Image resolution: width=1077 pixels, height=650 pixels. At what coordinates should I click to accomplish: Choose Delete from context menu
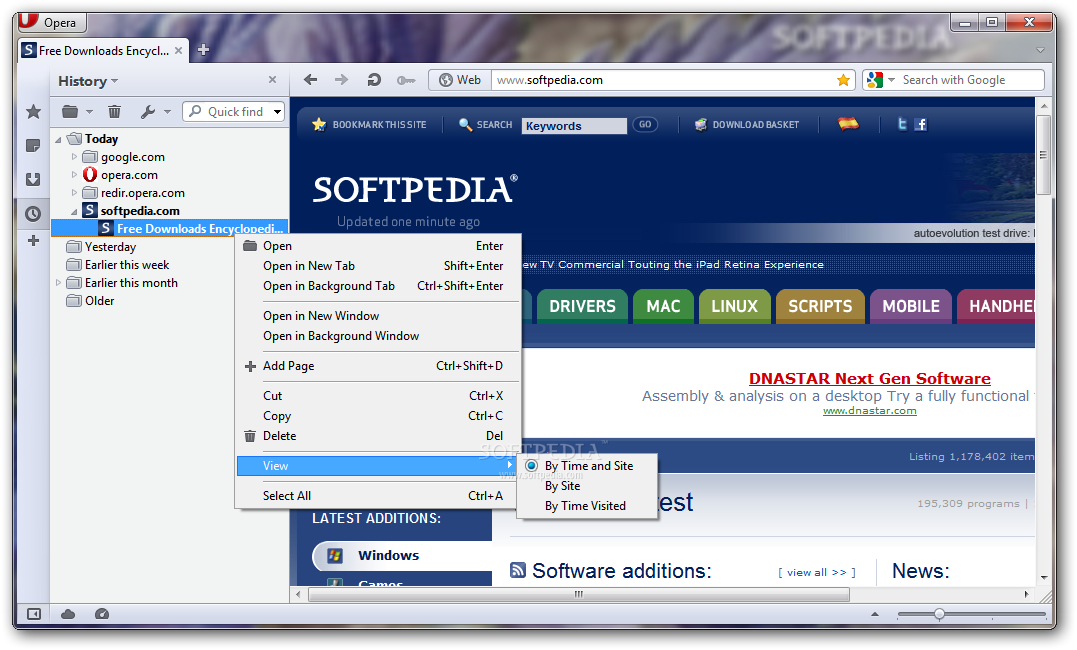coord(376,436)
